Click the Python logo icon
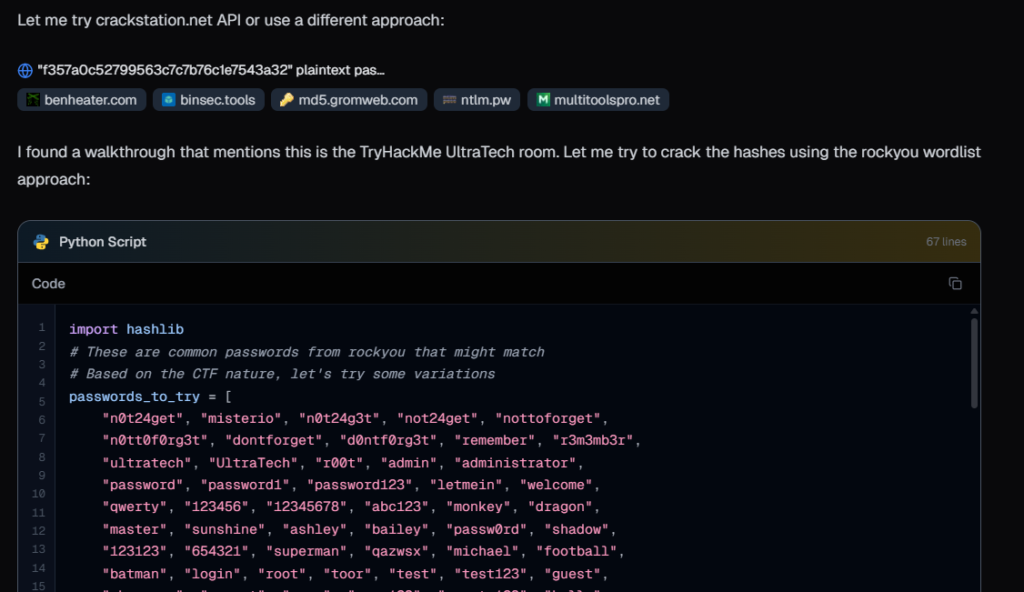 coord(41,242)
